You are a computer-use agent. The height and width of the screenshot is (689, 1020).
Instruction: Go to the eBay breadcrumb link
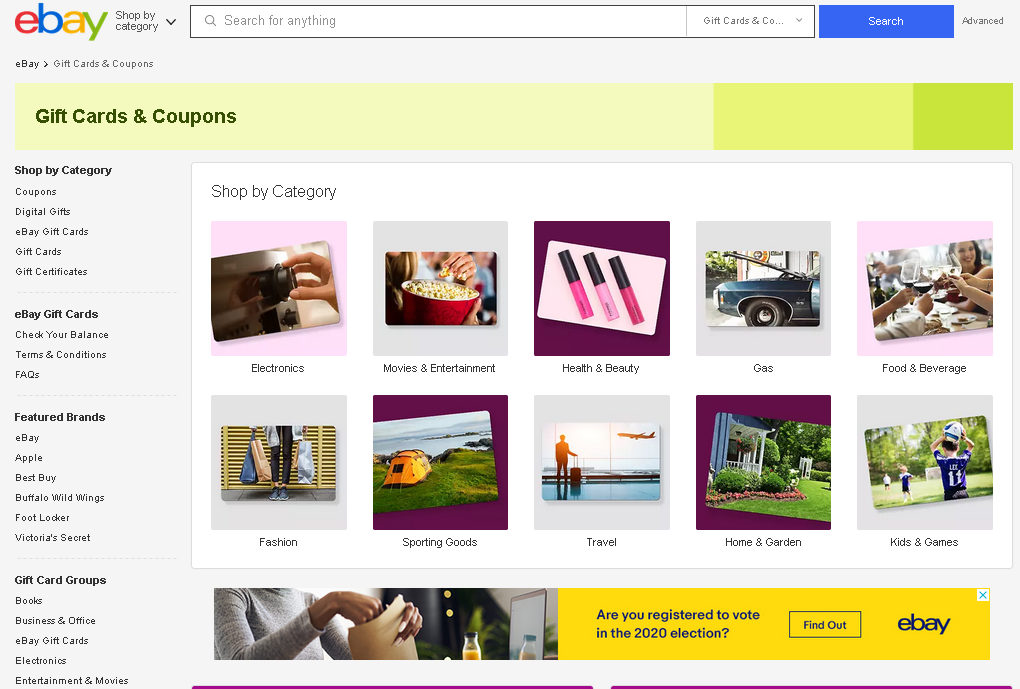tap(27, 64)
